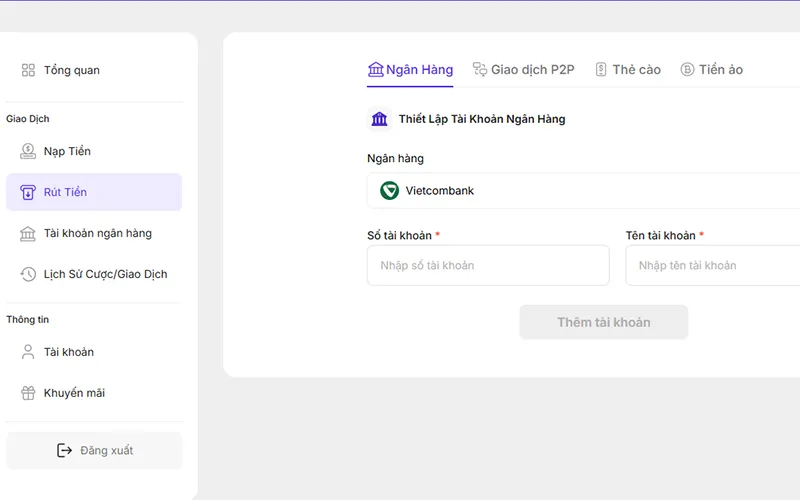Focus the Tên tài khoản input field

click(x=712, y=266)
